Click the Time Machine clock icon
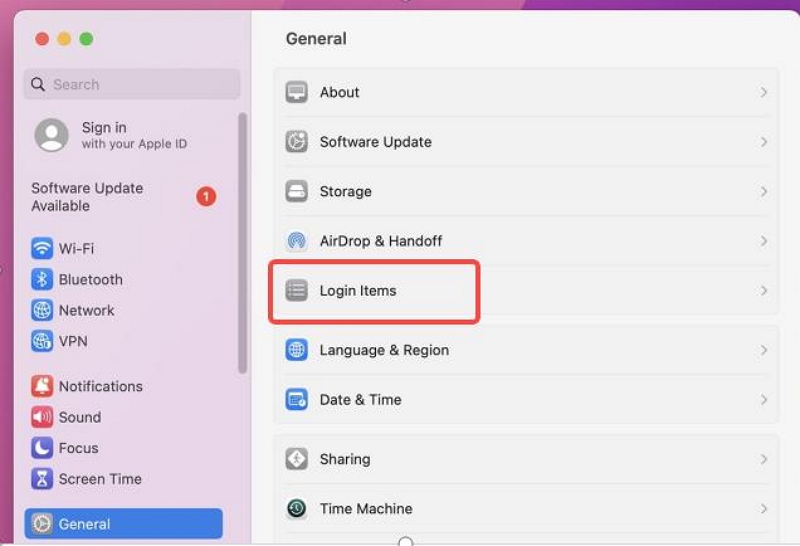 tap(296, 509)
